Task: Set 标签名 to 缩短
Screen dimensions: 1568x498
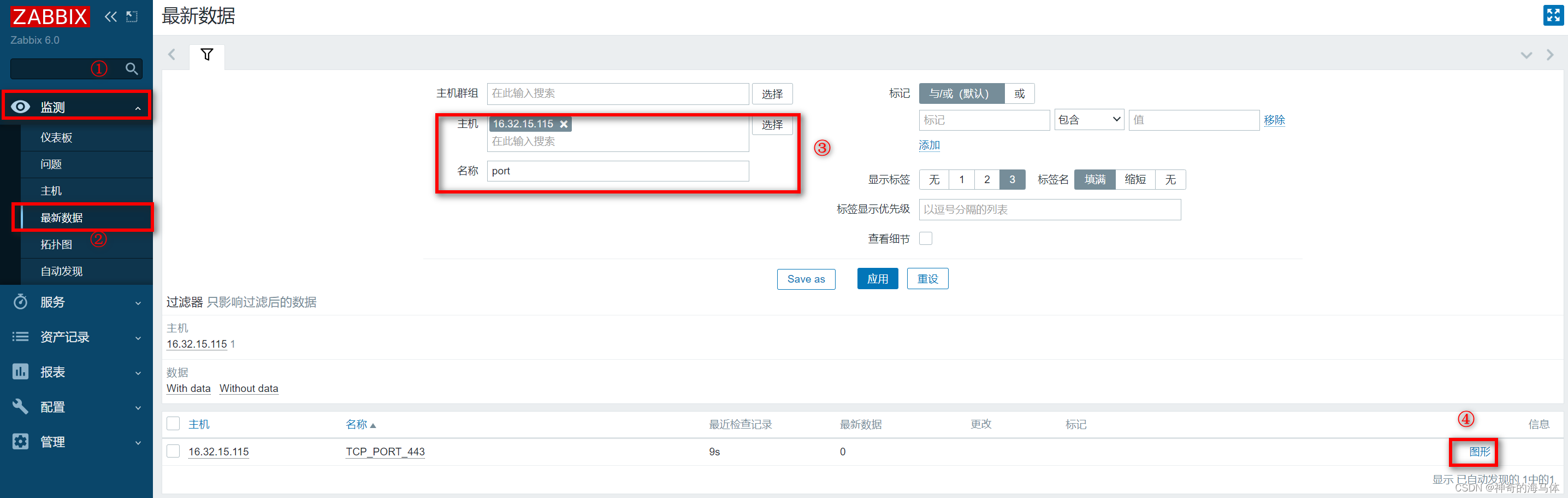Action: tap(1134, 179)
